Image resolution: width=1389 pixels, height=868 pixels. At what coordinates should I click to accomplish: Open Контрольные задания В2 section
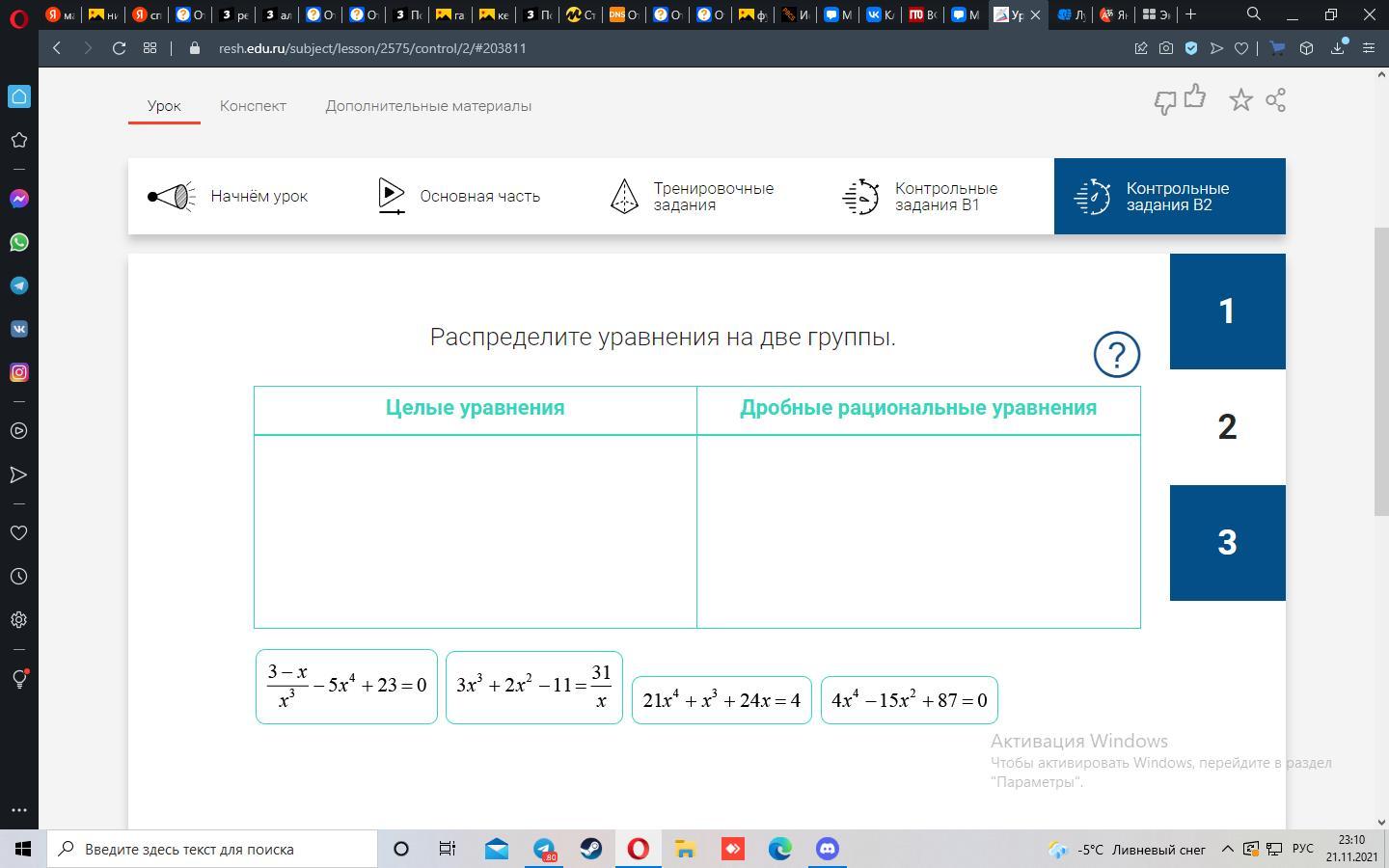tap(1170, 196)
